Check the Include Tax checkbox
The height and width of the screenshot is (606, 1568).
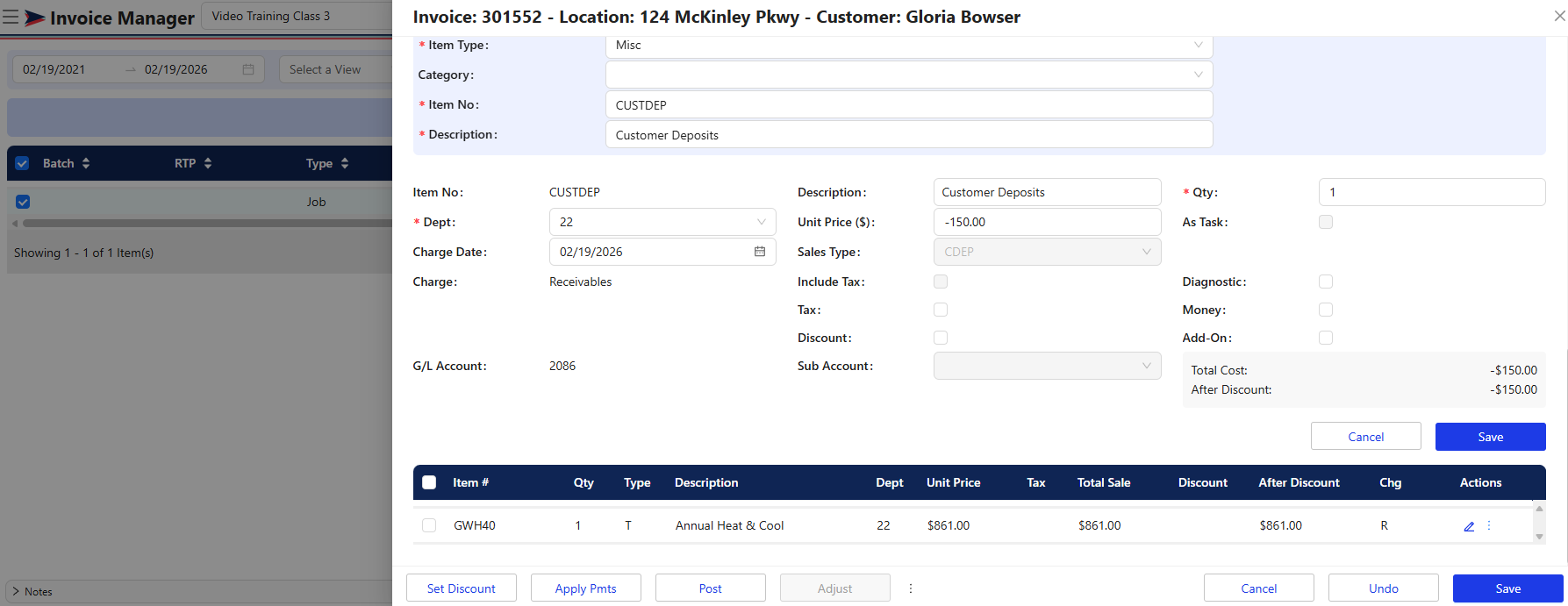[941, 282]
